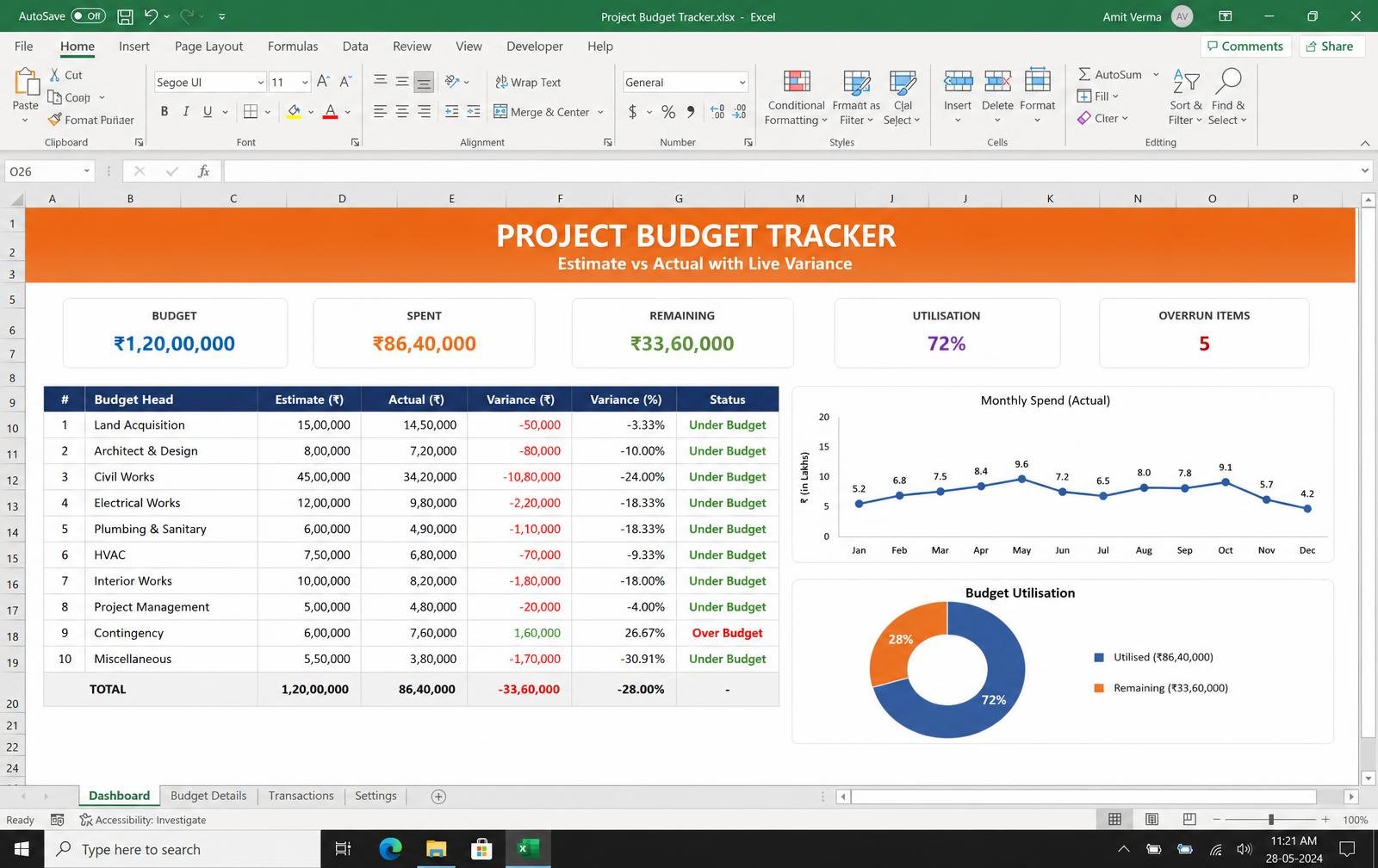The height and width of the screenshot is (868, 1378).
Task: Apply comma style format
Action: pyautogui.click(x=691, y=111)
